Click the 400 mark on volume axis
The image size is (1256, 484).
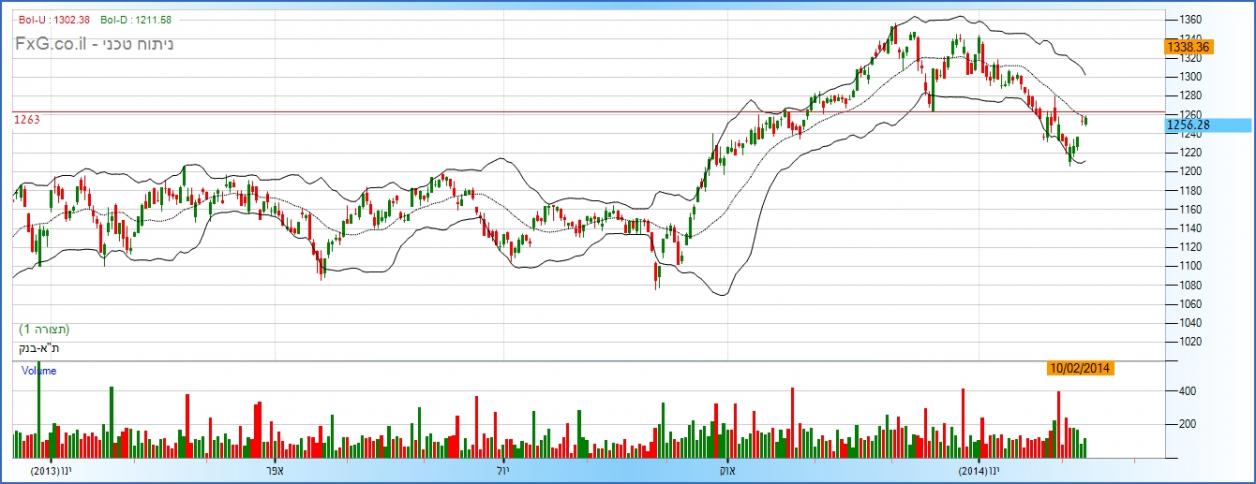click(1185, 392)
